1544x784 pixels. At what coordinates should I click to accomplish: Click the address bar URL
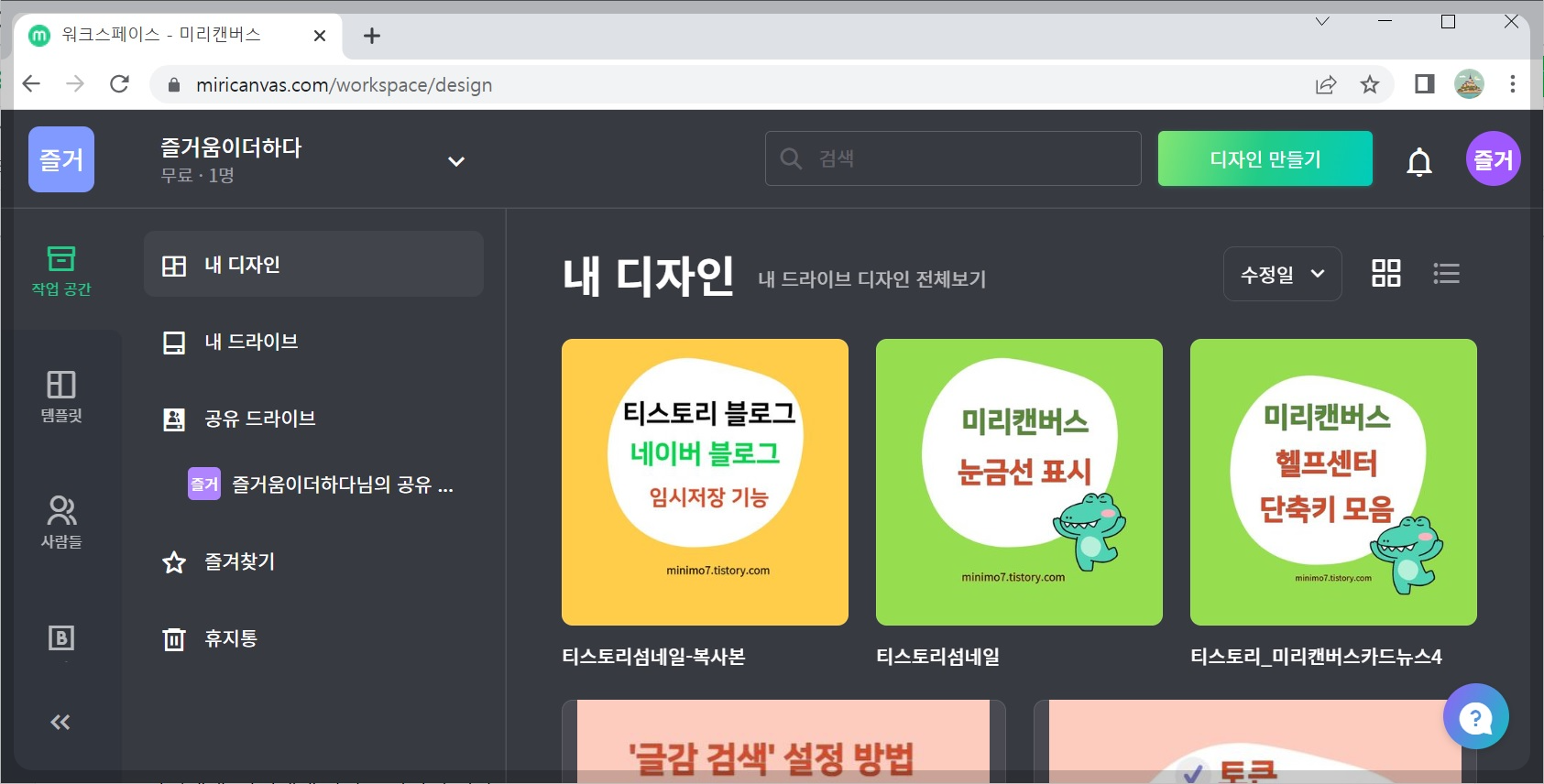click(x=344, y=85)
